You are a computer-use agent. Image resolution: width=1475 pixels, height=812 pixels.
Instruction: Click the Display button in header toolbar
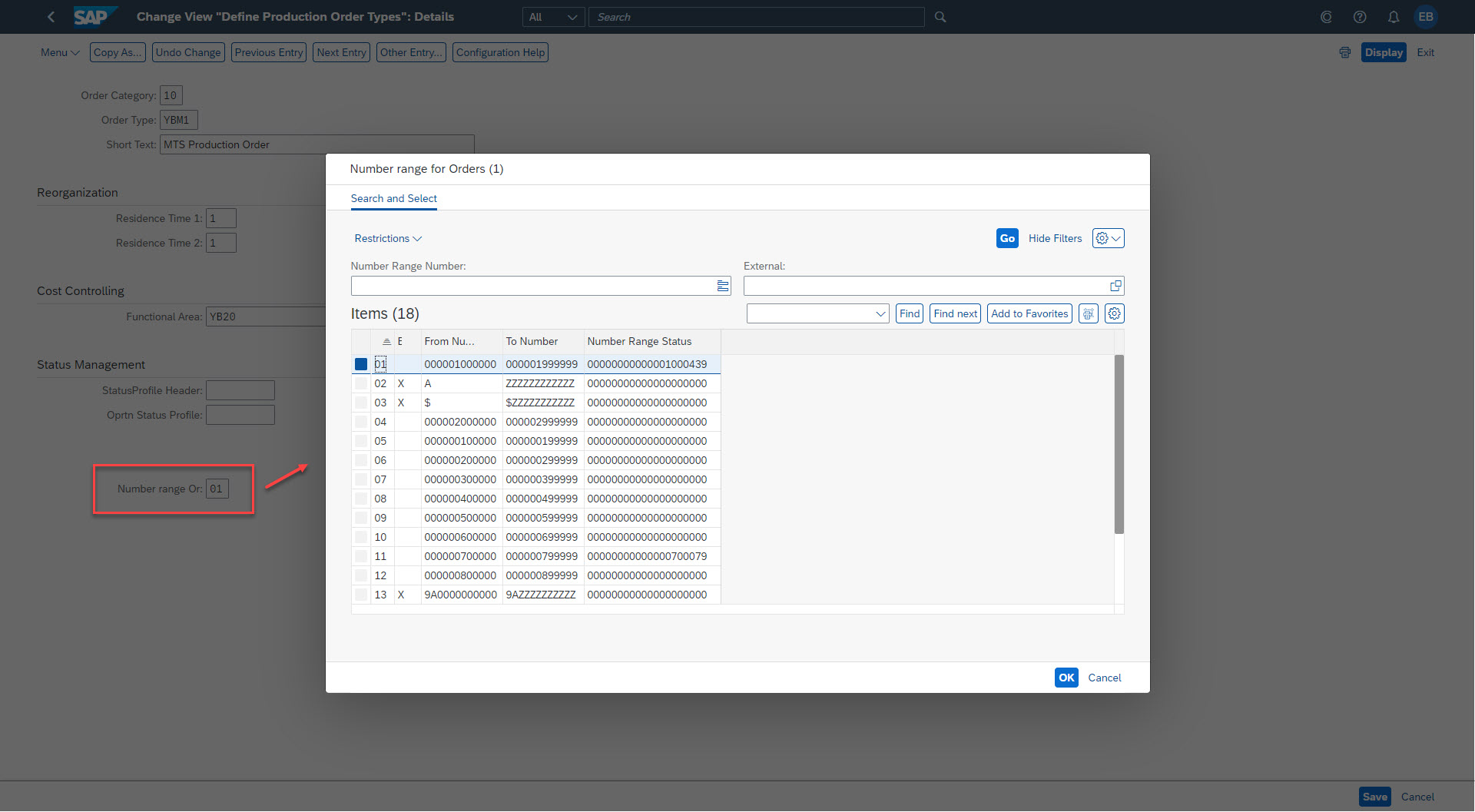click(1384, 52)
